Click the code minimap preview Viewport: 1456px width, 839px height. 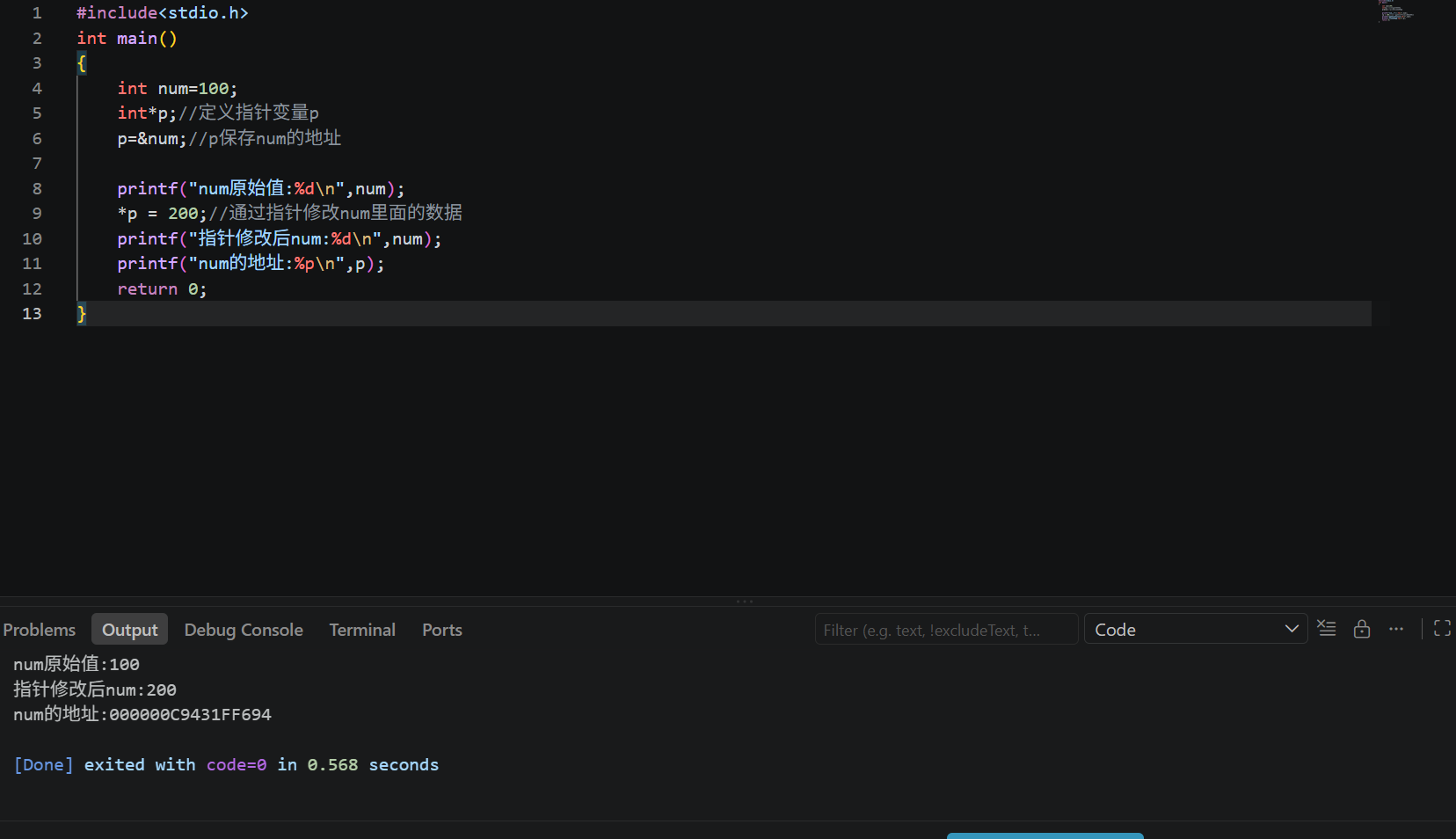1396,11
